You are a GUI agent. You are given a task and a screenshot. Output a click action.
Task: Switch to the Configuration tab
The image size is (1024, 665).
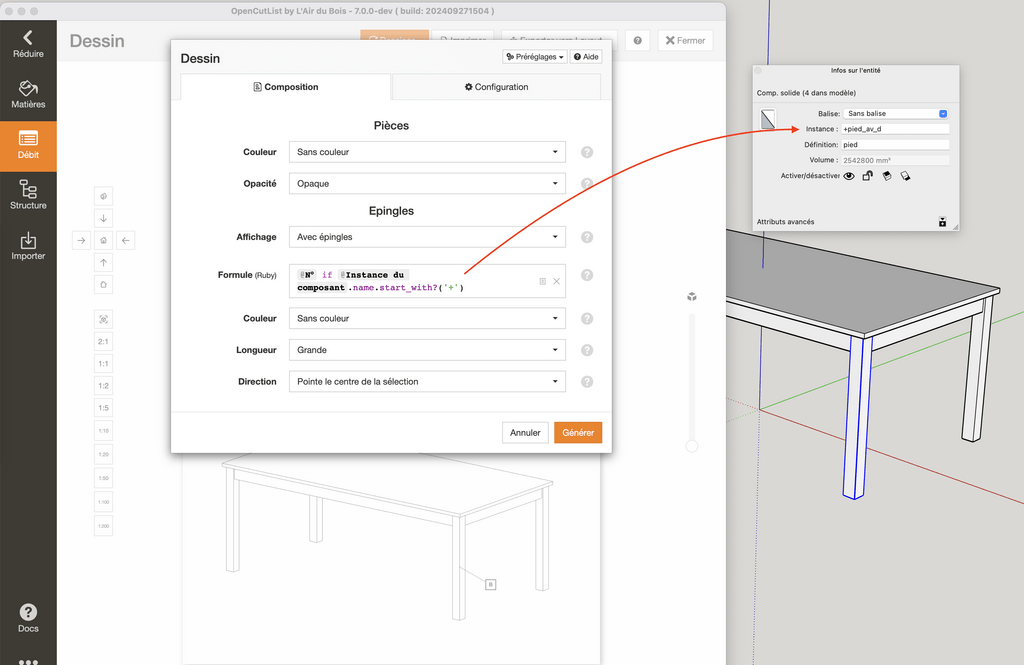pos(496,87)
